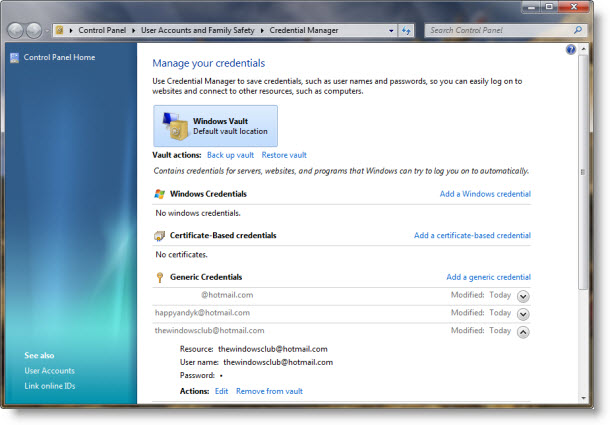The image size is (610, 425).
Task: Select thewindowsclub@hotmail.com credential row title
Action: 209,331
